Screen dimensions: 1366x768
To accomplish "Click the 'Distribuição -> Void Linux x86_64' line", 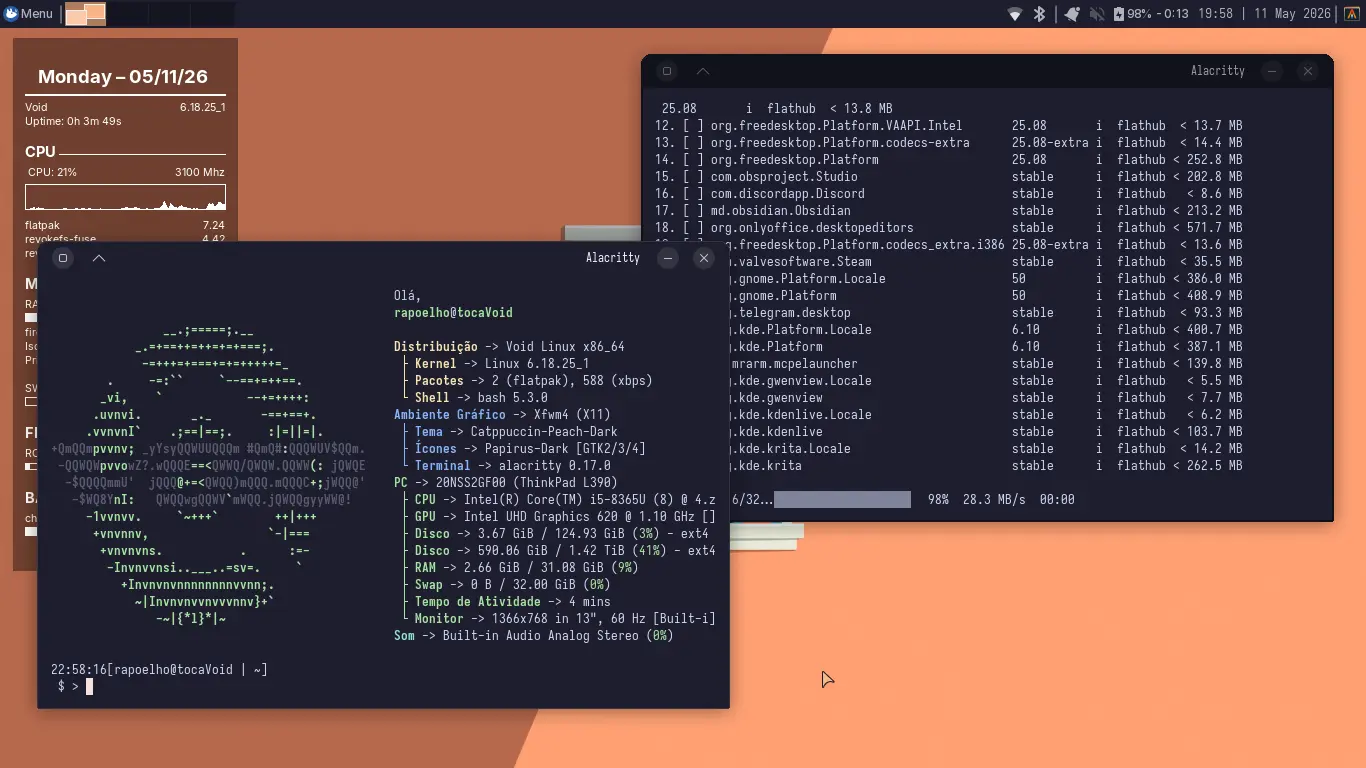I will pos(509,347).
